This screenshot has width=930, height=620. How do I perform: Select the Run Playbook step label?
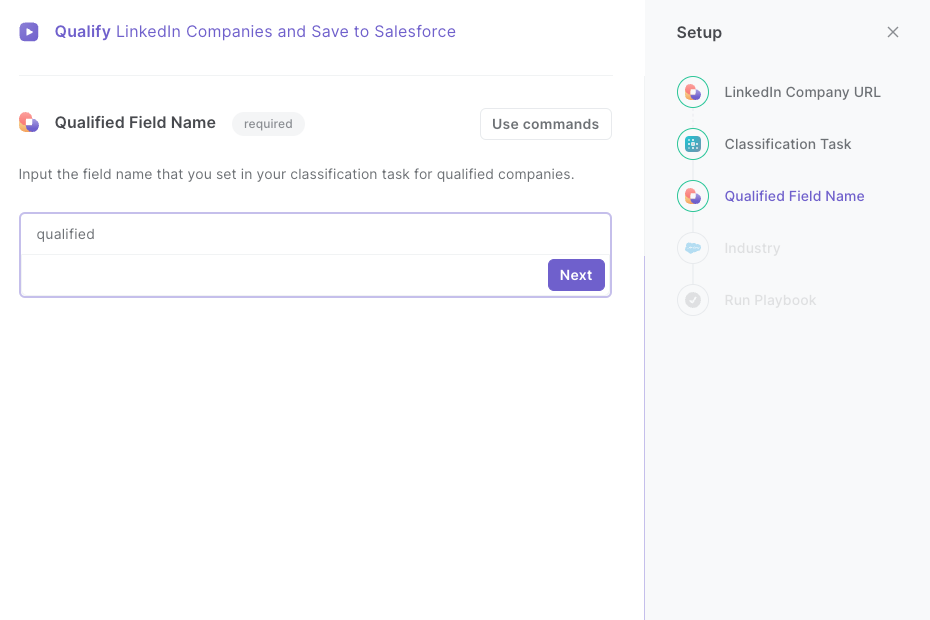point(770,300)
